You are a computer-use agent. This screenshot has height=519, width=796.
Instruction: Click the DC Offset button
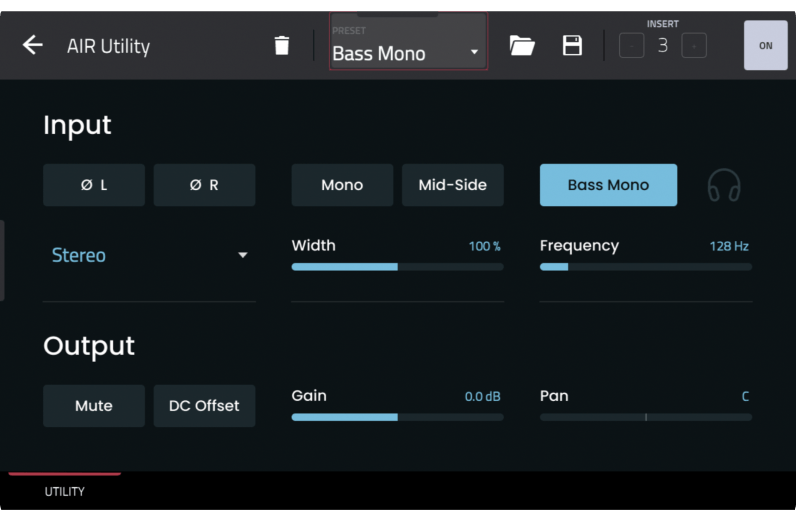(x=204, y=406)
